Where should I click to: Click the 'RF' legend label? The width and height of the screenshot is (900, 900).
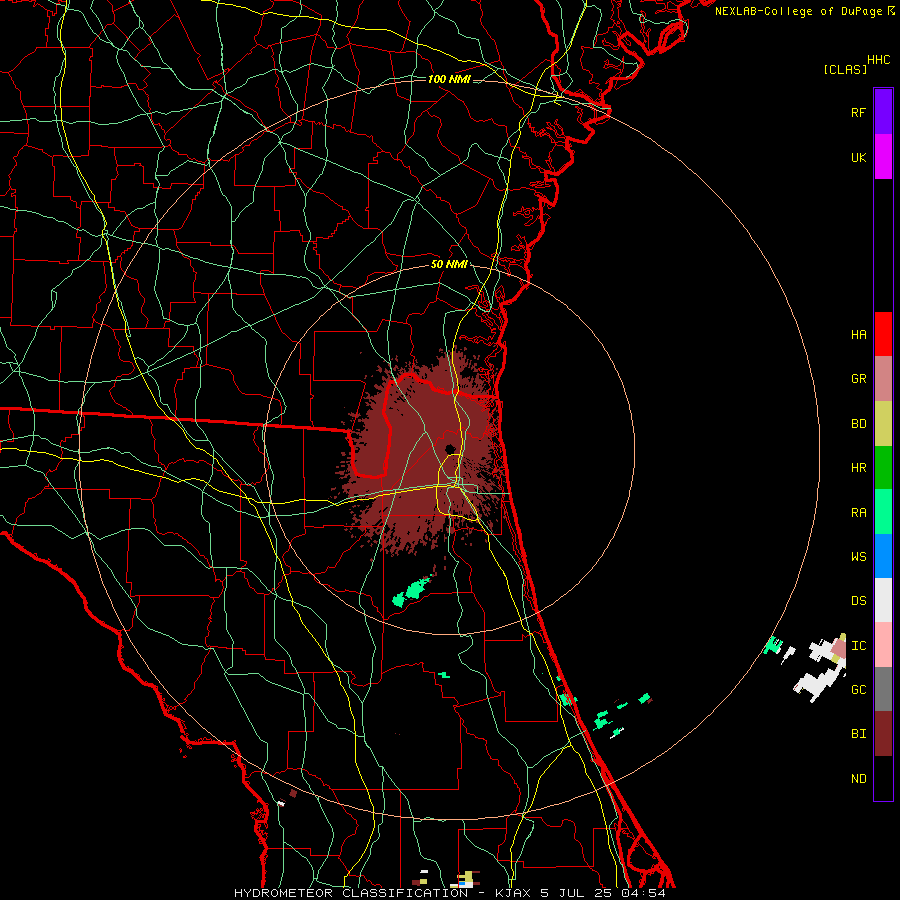[x=858, y=112]
